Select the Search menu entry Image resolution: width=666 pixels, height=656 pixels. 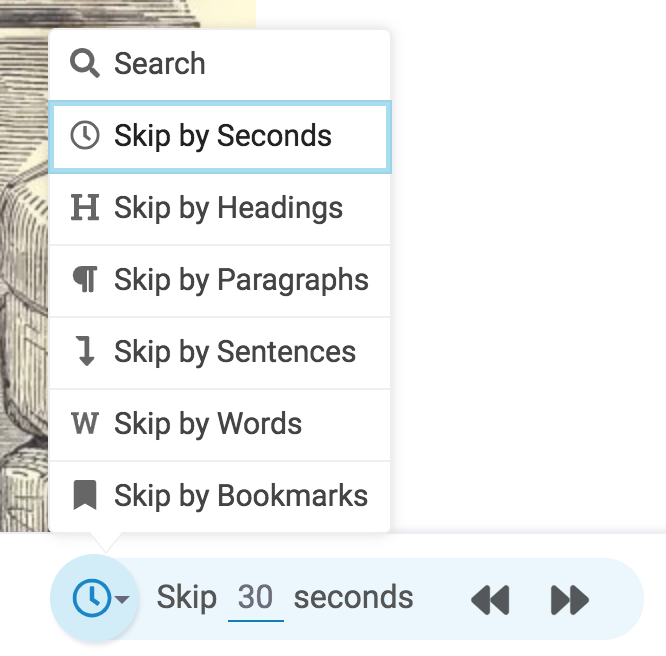click(220, 65)
